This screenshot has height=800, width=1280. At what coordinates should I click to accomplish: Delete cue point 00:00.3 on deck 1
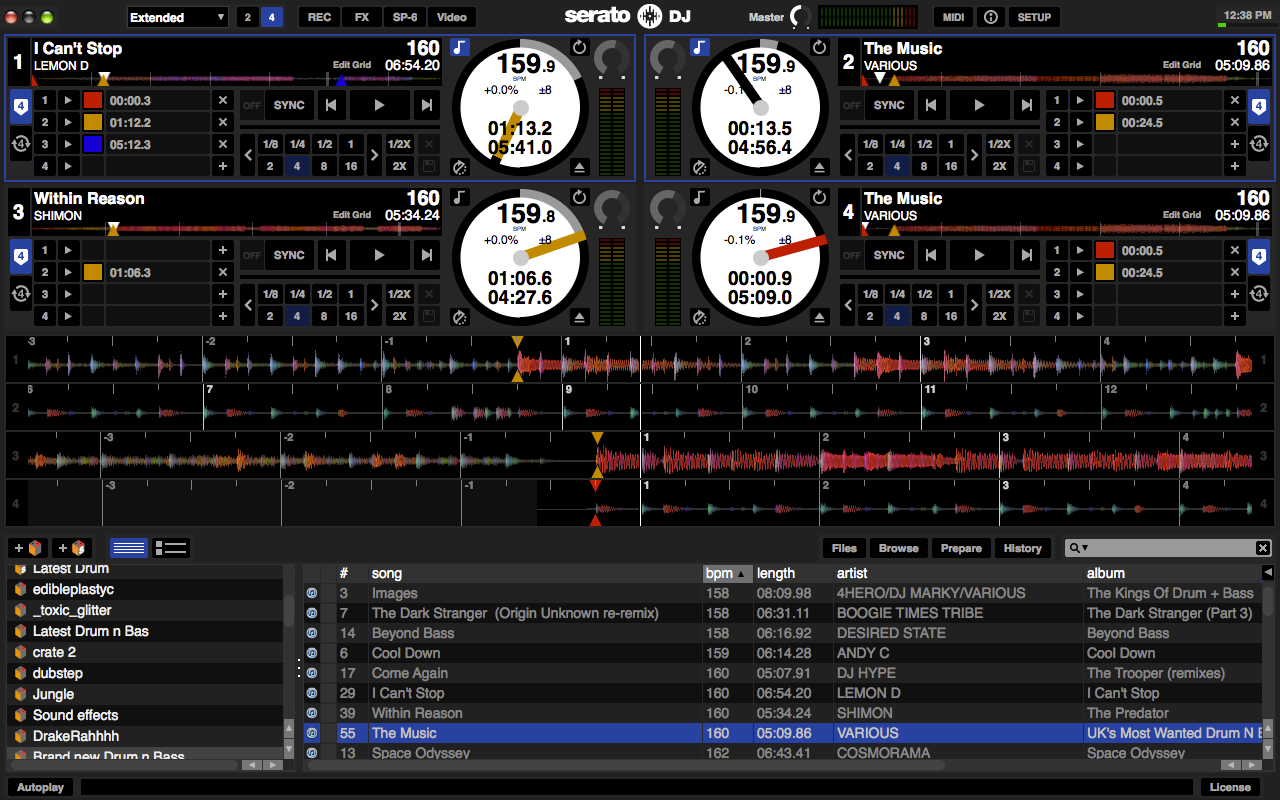tap(222, 100)
